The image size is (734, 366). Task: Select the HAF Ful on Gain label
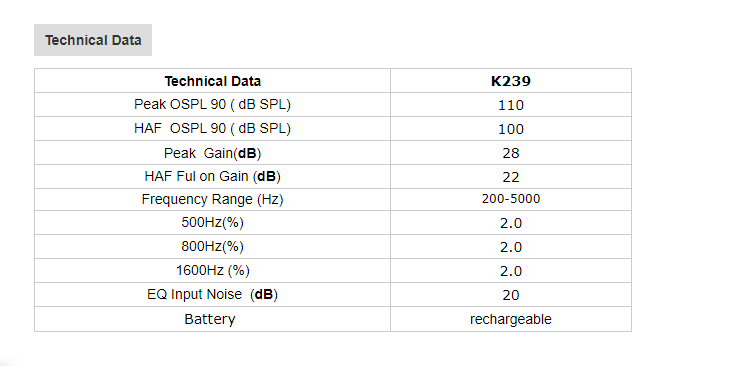coord(213,176)
